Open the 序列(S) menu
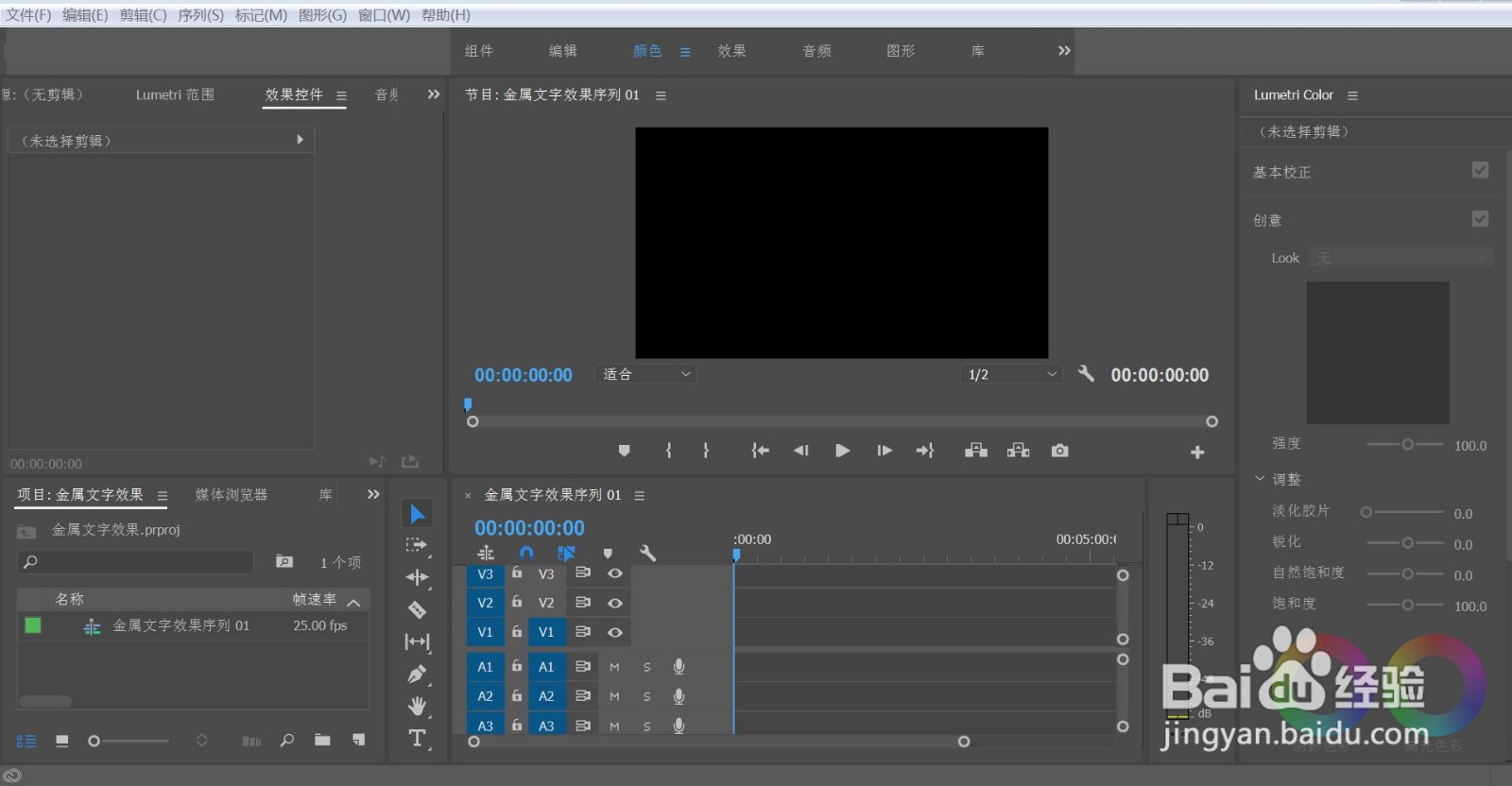 click(x=200, y=15)
